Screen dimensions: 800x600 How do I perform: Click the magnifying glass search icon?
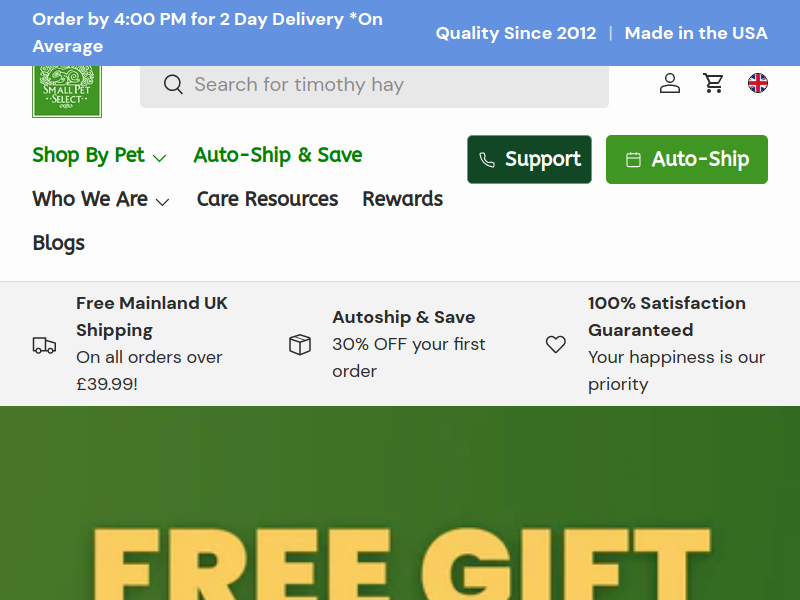(173, 84)
